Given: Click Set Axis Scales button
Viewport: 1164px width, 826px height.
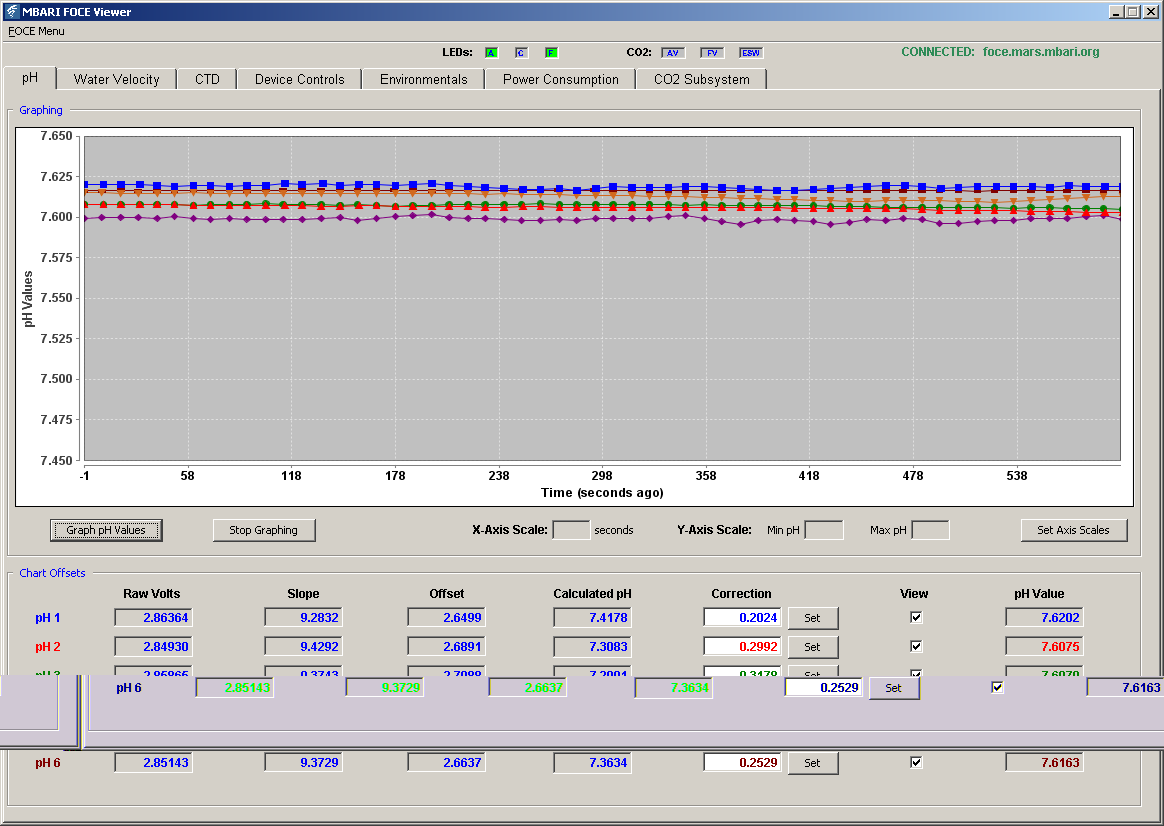Looking at the screenshot, I should [x=1073, y=530].
